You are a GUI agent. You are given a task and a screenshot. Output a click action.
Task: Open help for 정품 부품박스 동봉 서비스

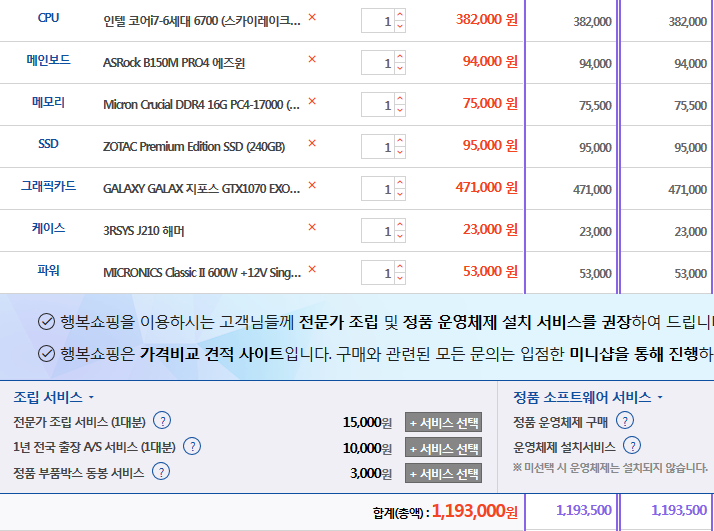(x=161, y=472)
